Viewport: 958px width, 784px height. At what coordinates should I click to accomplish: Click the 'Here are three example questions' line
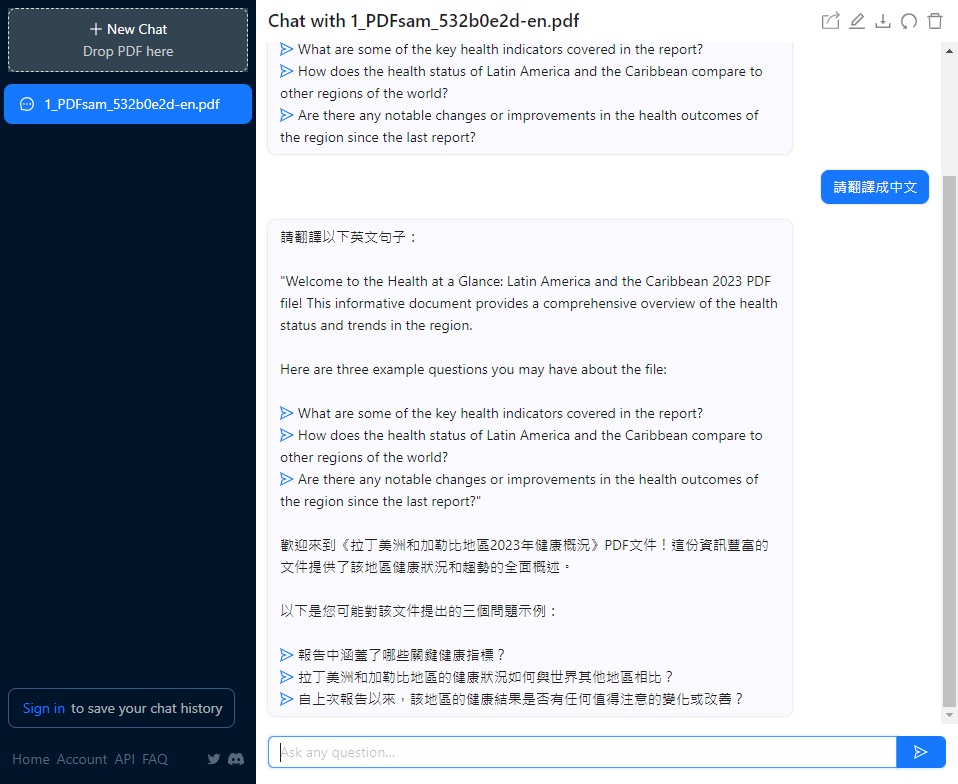[474, 369]
